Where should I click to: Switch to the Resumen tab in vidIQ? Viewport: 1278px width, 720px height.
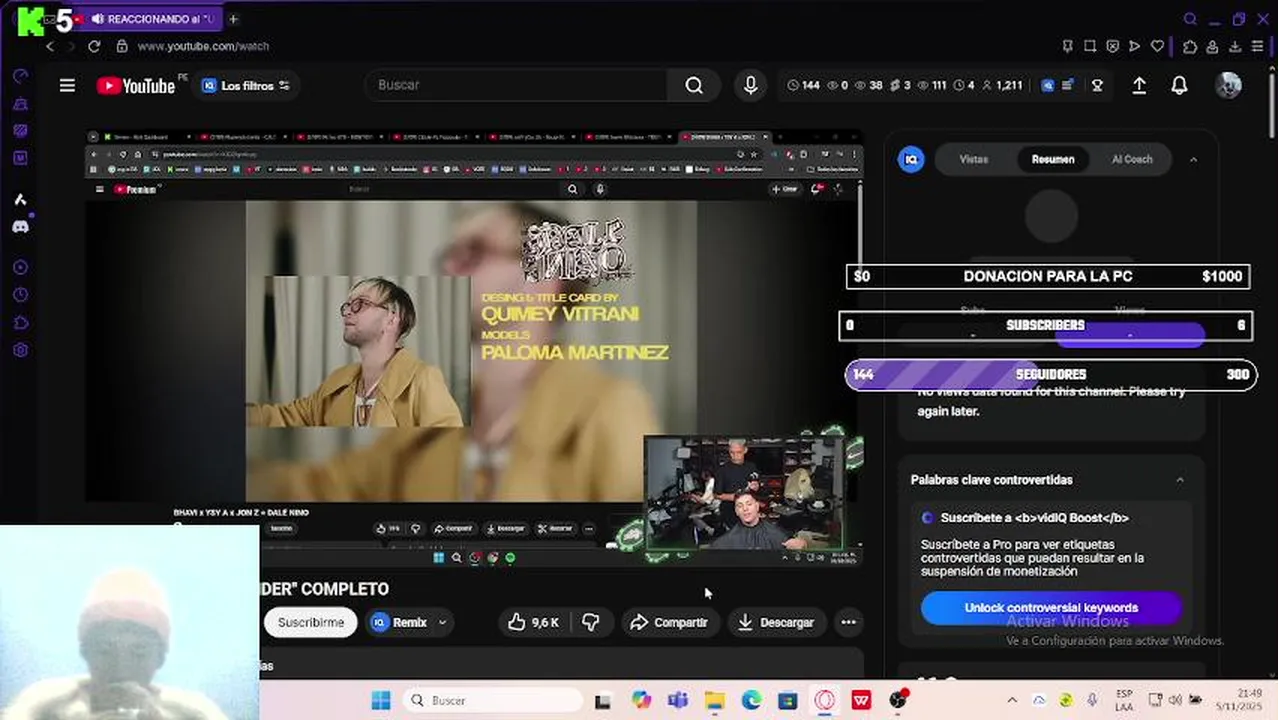click(1053, 159)
